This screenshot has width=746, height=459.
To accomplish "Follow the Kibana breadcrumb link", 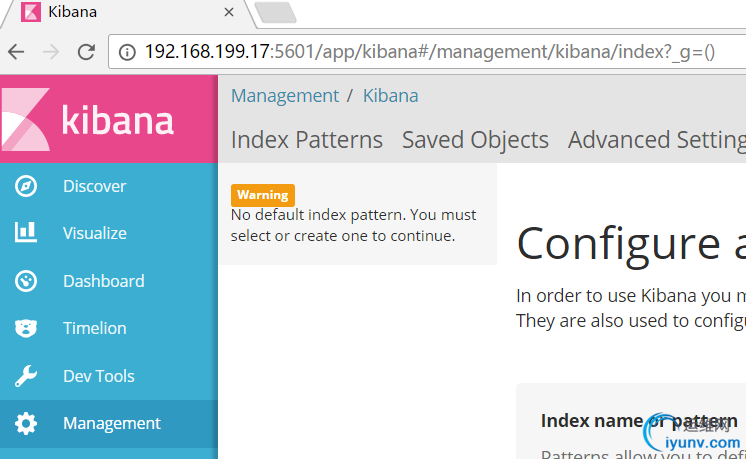I will (x=391, y=96).
